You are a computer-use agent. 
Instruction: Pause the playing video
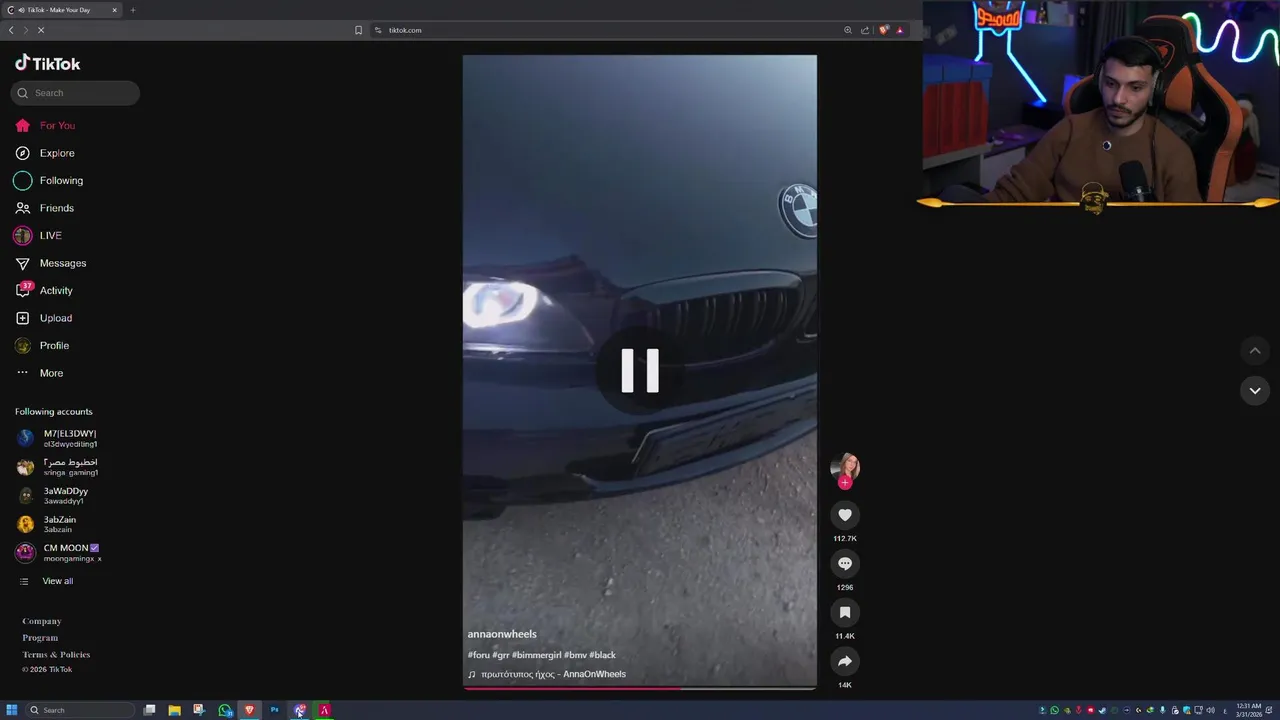(640, 370)
